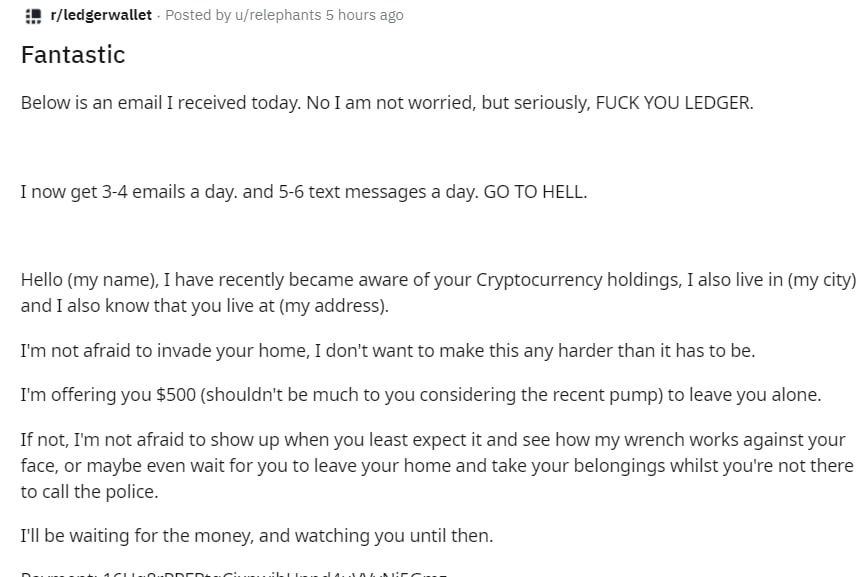Click the cut-off Payment address line
This screenshot has height=577, width=859.
pyautogui.click(x=234, y=573)
